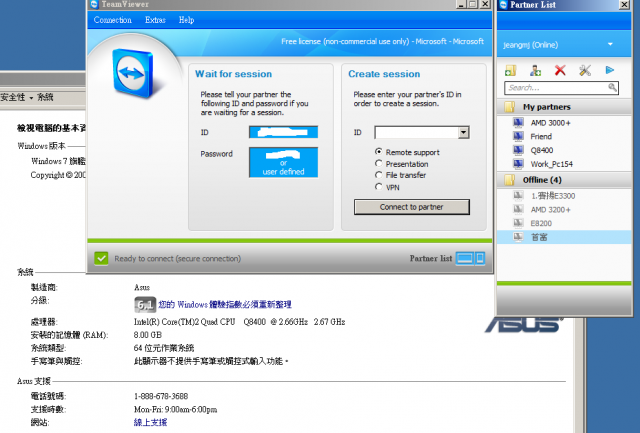The width and height of the screenshot is (640, 433).
Task: Select offline partner AMD 3200+ name
Action: coord(550,210)
